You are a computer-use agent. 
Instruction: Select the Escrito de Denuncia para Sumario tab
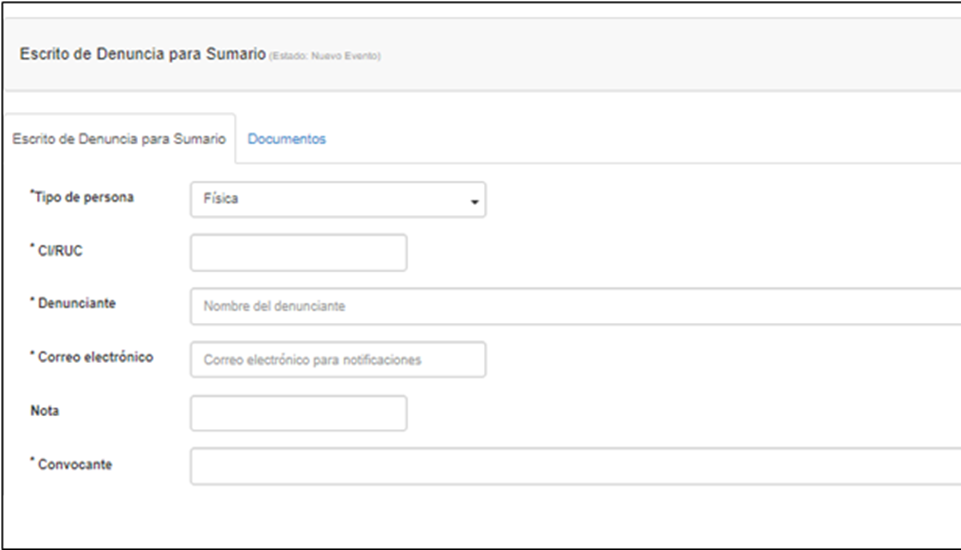pos(119,139)
